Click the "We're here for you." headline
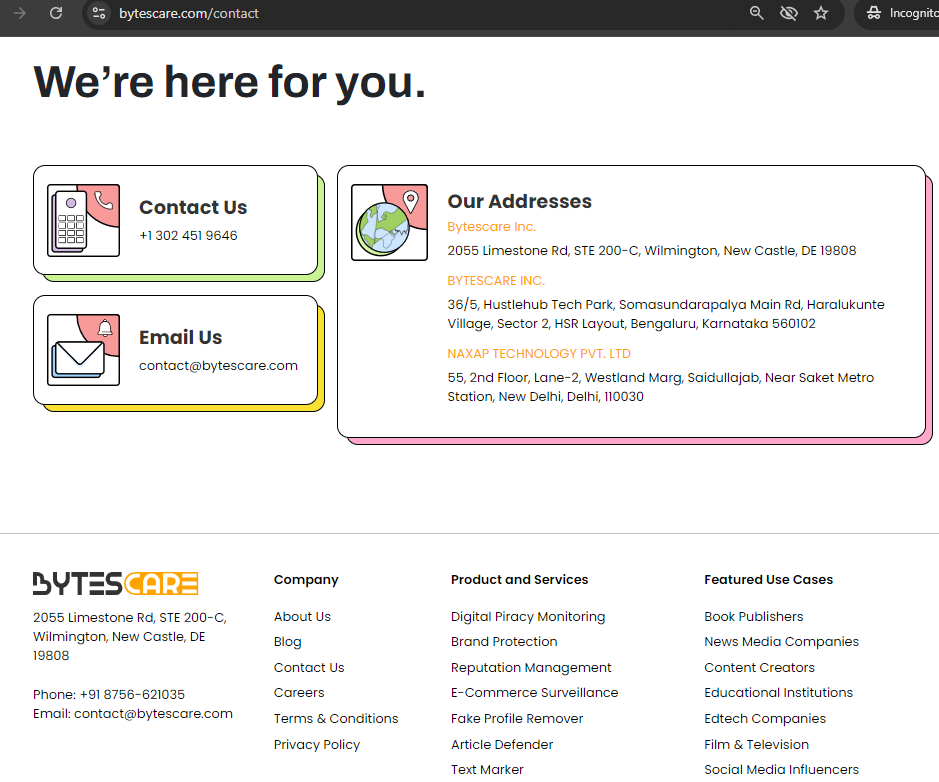This screenshot has height=782, width=939. (x=230, y=83)
